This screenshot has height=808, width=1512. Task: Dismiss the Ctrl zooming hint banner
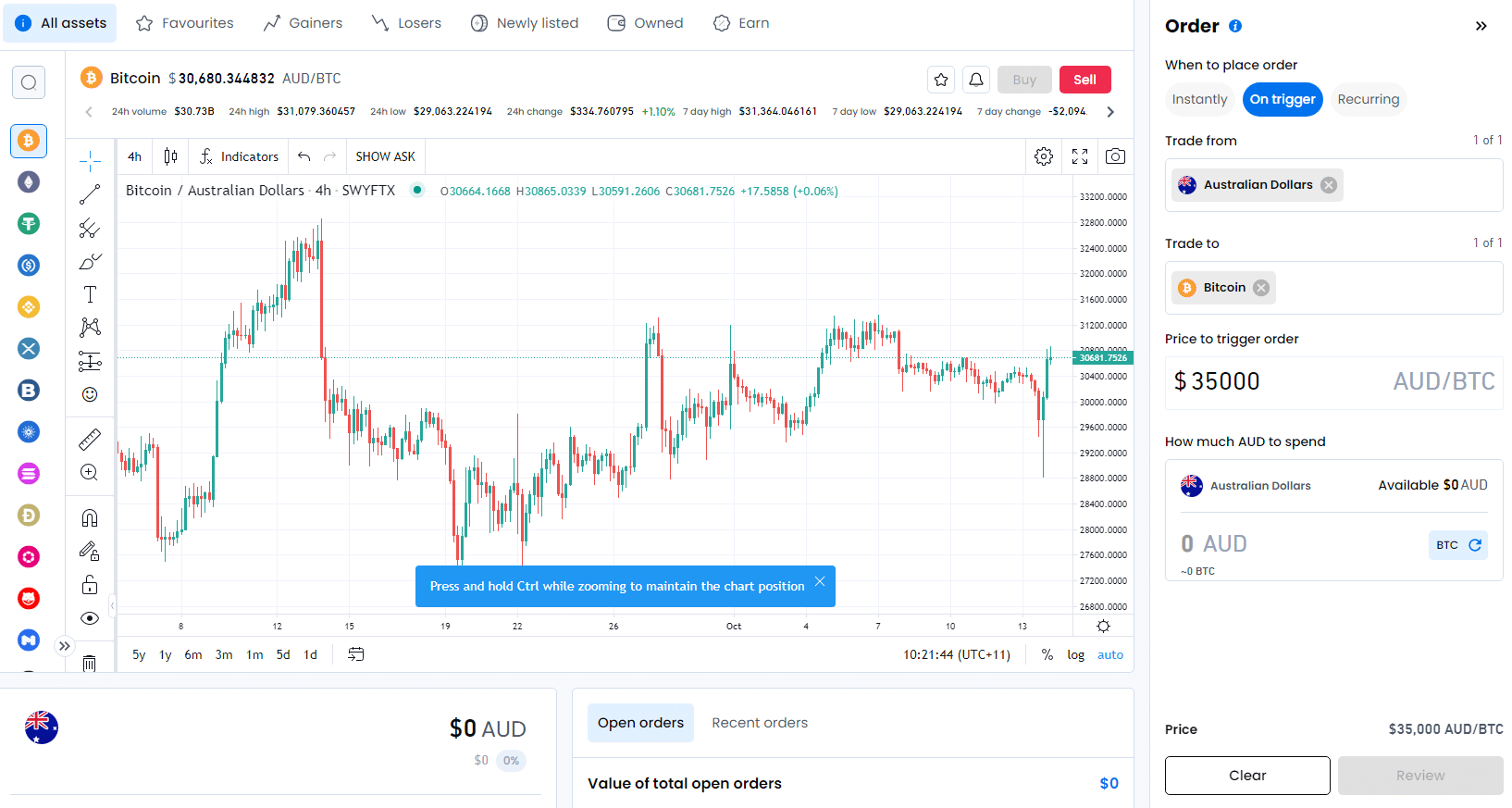tap(820, 581)
